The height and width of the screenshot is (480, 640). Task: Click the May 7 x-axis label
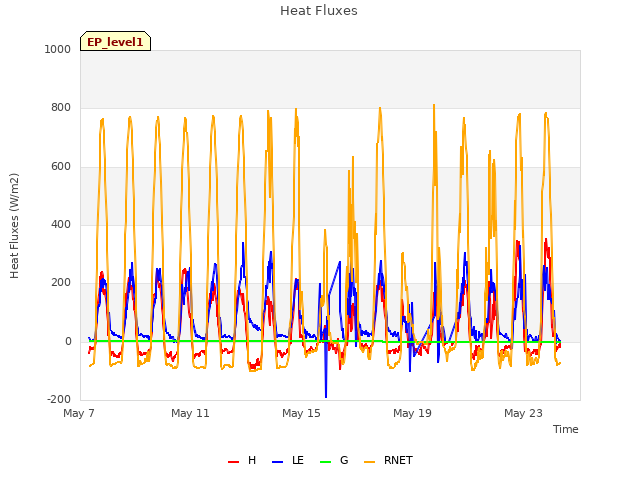coord(79,413)
